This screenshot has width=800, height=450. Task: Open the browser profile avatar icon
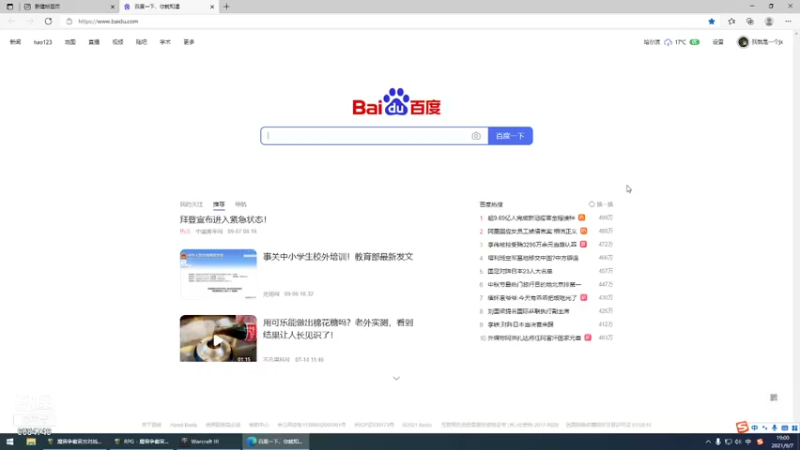point(769,21)
